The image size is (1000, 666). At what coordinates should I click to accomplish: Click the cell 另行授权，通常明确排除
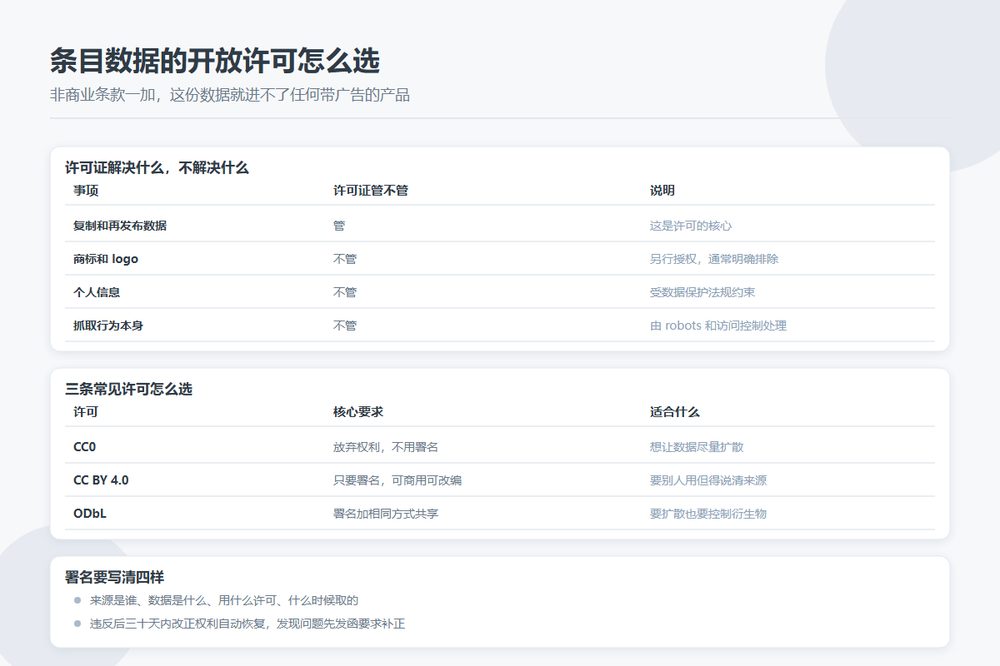714,259
